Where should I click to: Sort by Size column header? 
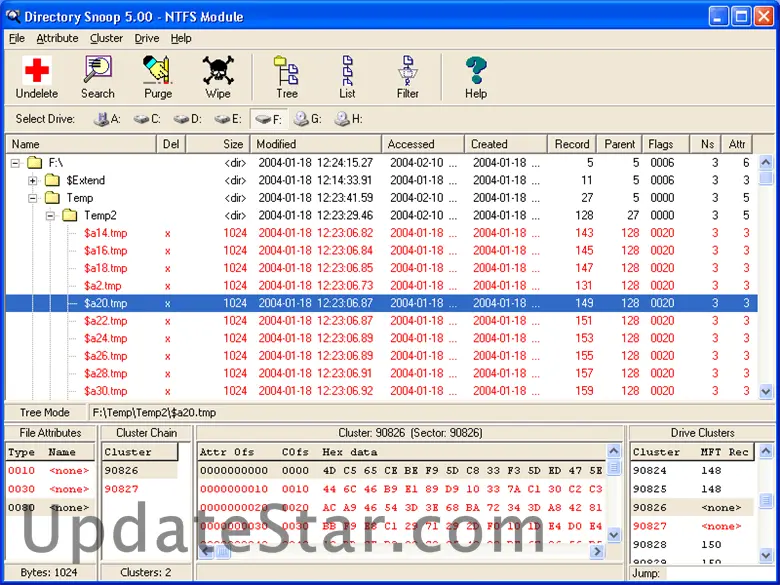click(x=218, y=144)
